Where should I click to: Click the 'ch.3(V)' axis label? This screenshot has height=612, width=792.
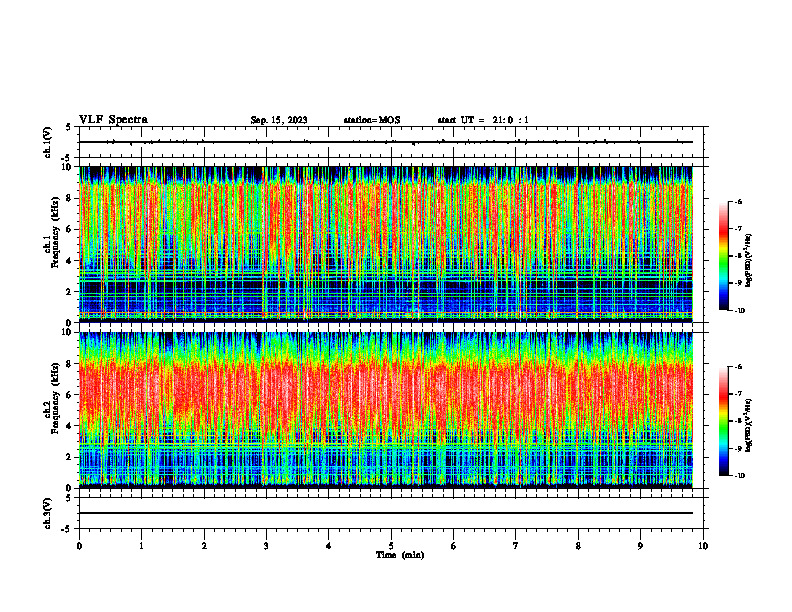click(x=48, y=513)
